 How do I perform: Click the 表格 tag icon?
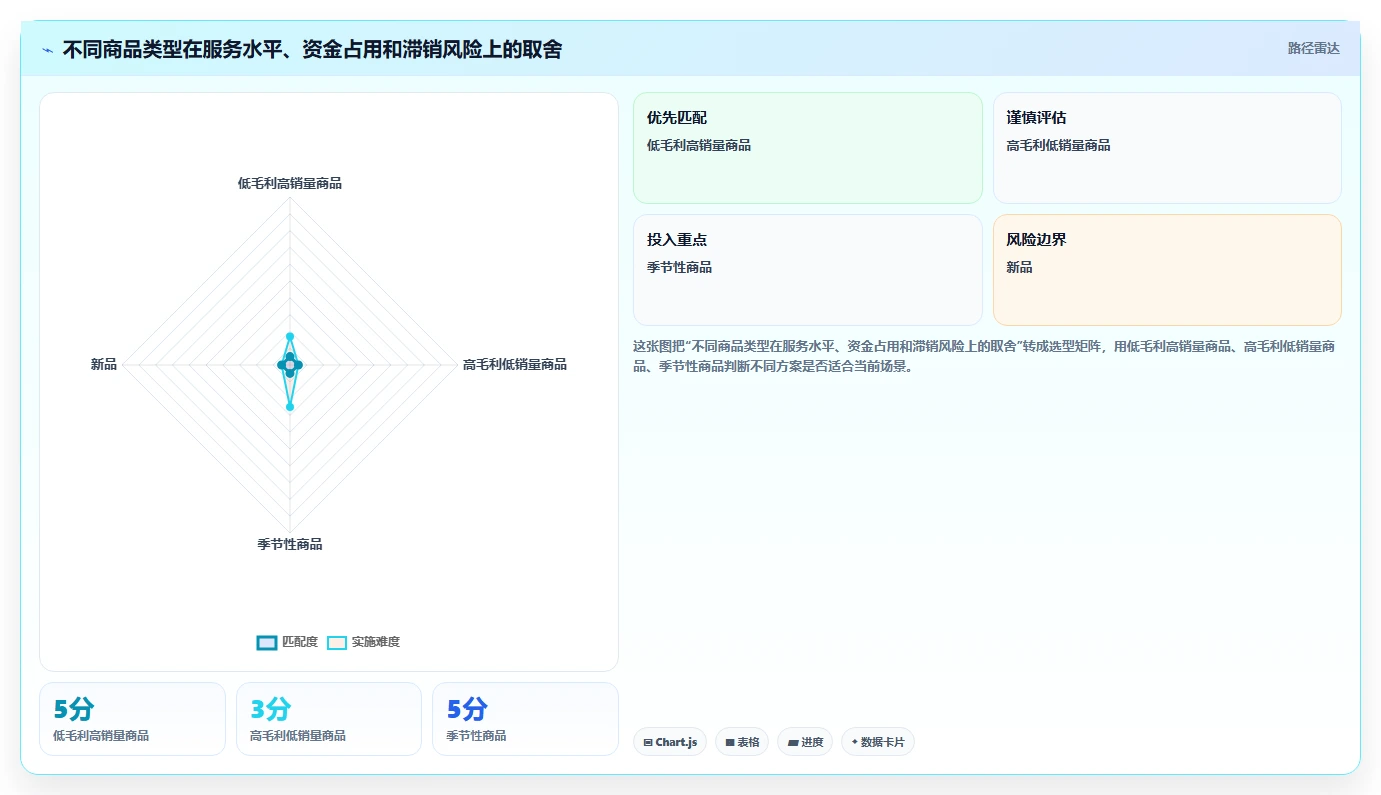pyautogui.click(x=730, y=742)
